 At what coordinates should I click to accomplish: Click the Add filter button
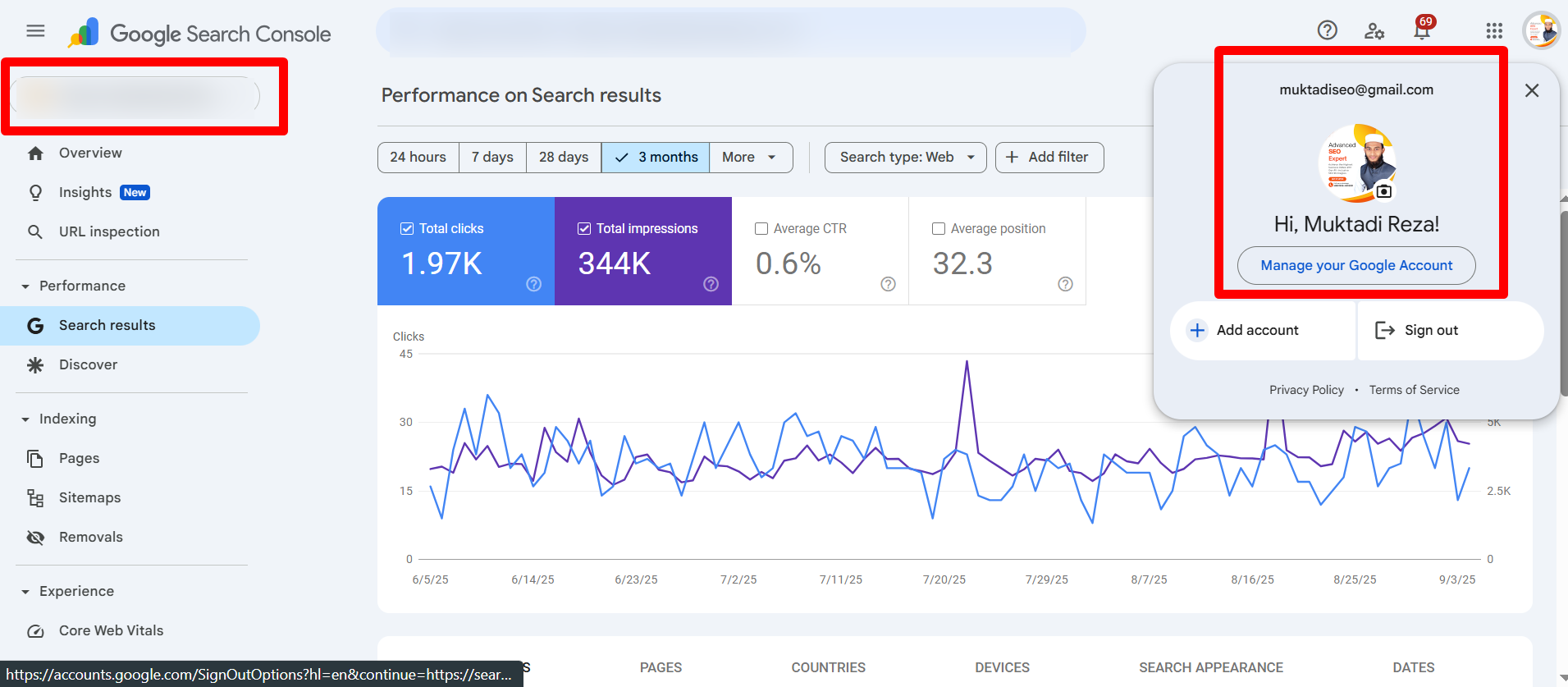(x=1049, y=157)
